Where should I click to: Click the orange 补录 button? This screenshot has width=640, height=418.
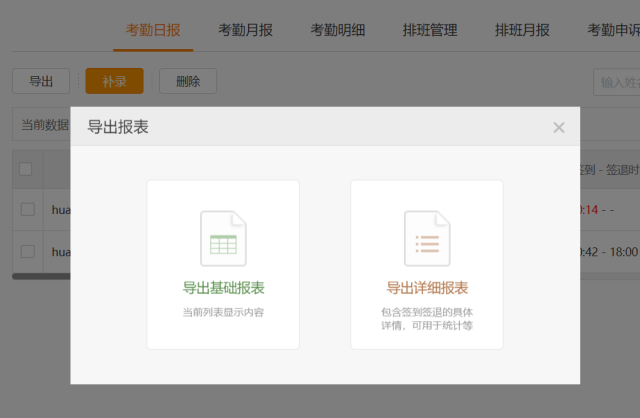pos(114,81)
